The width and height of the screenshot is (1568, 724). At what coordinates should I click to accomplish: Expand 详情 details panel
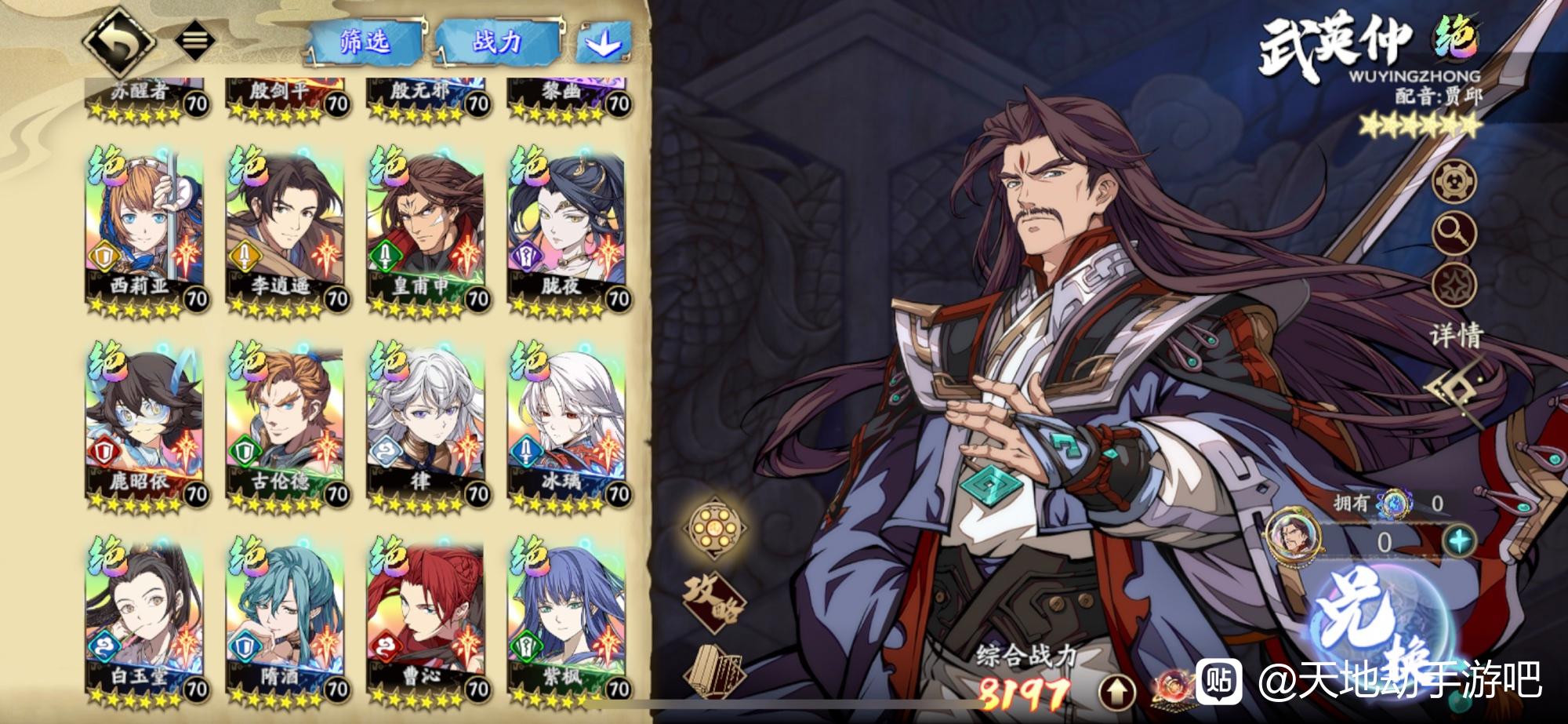pyautogui.click(x=1457, y=336)
